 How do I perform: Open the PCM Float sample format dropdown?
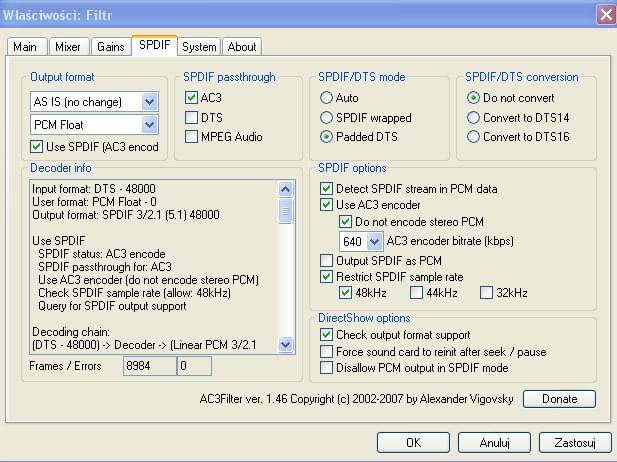pyautogui.click(x=149, y=124)
